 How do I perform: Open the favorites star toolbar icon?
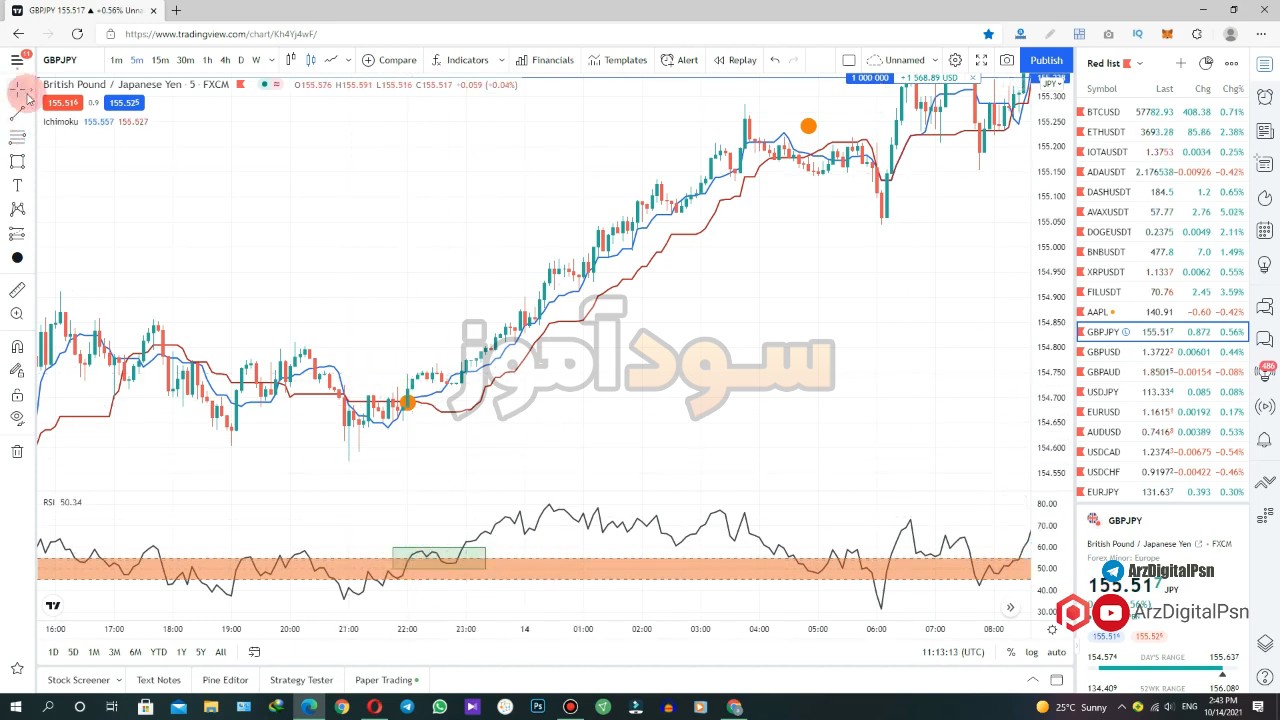click(17, 668)
